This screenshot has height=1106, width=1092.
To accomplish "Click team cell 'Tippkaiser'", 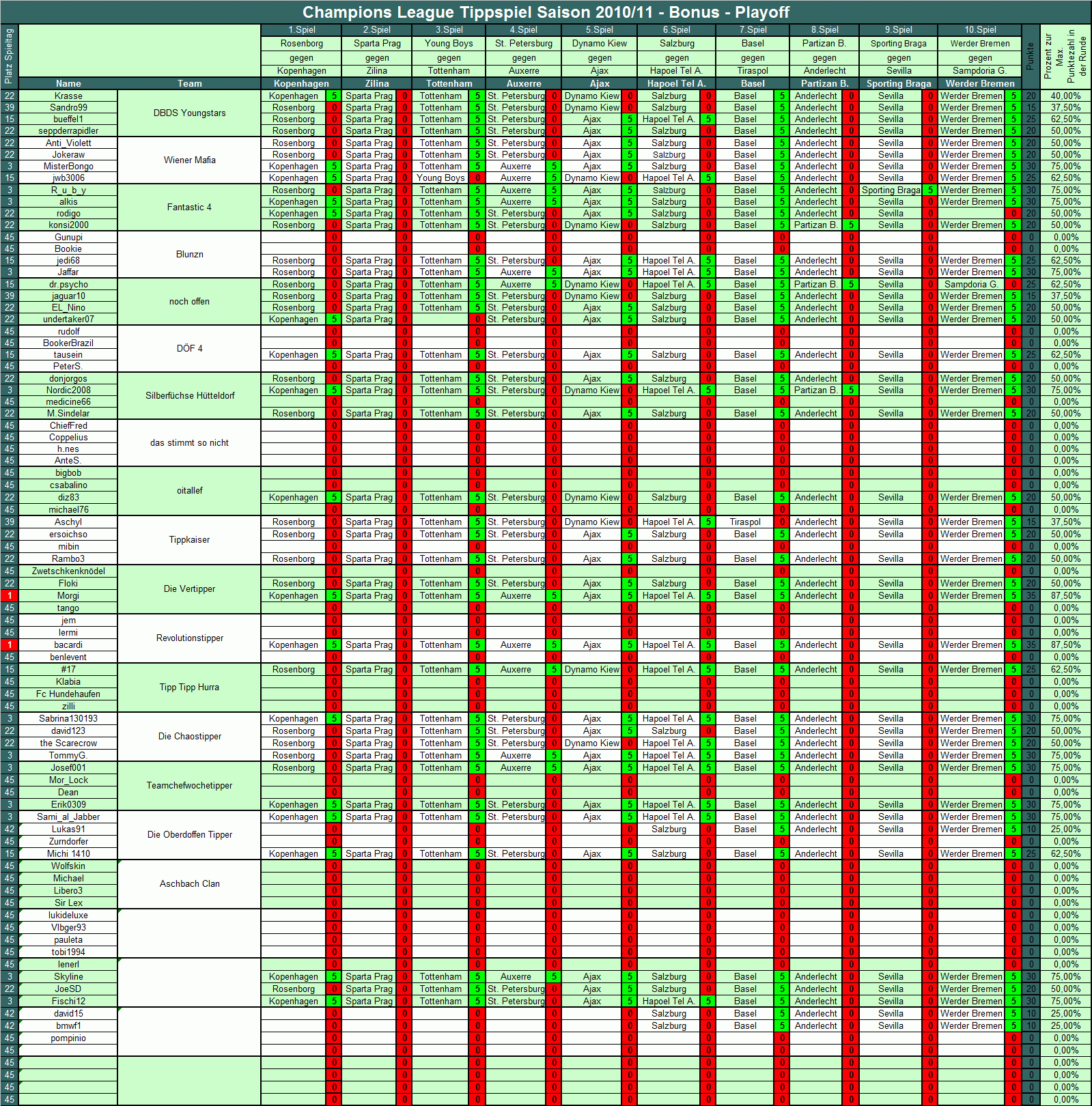I will 189,540.
